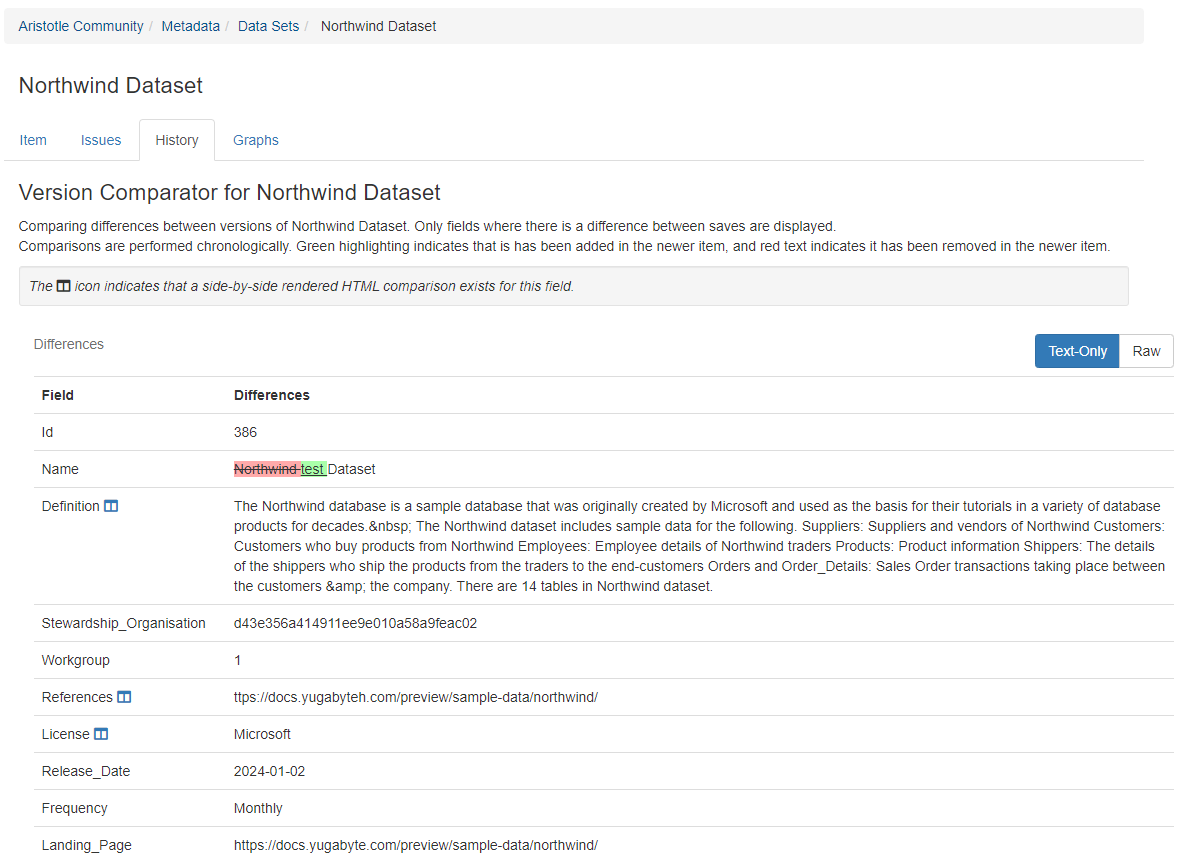Viewport: 1187px width, 855px height.
Task: Open side-by-side comparison icon for Definition
Action: pyautogui.click(x=111, y=507)
